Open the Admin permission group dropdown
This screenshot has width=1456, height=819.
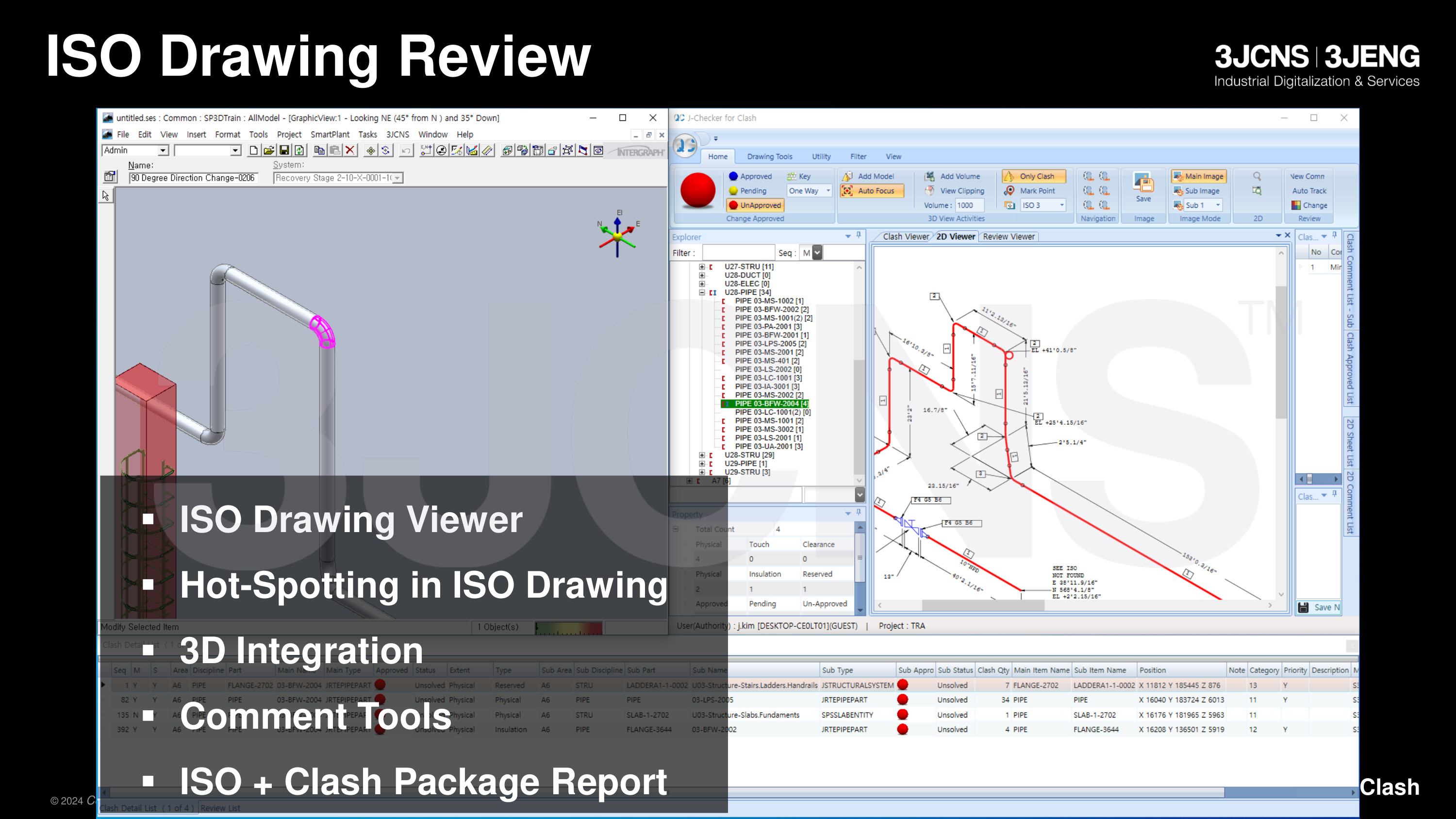(163, 150)
